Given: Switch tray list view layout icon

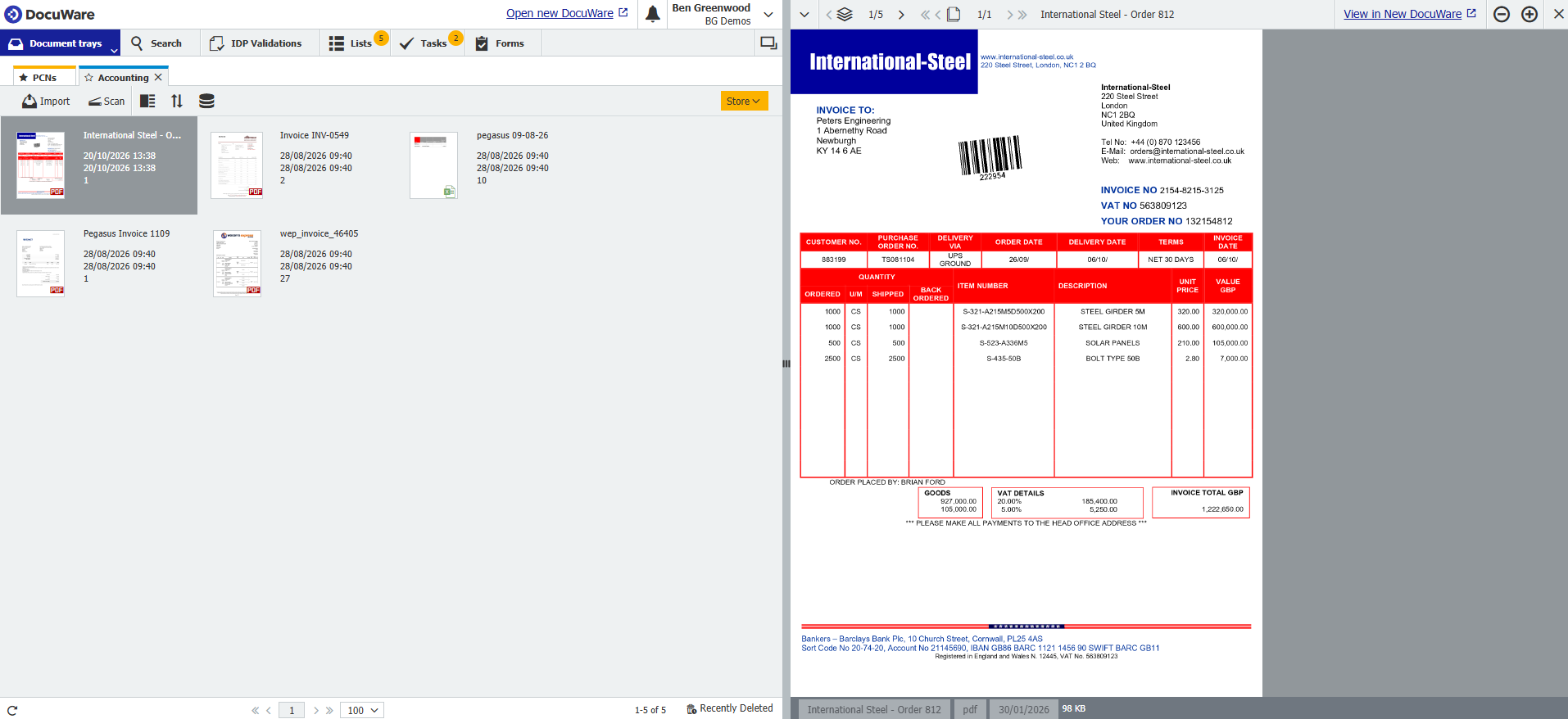Looking at the screenshot, I should pyautogui.click(x=147, y=101).
